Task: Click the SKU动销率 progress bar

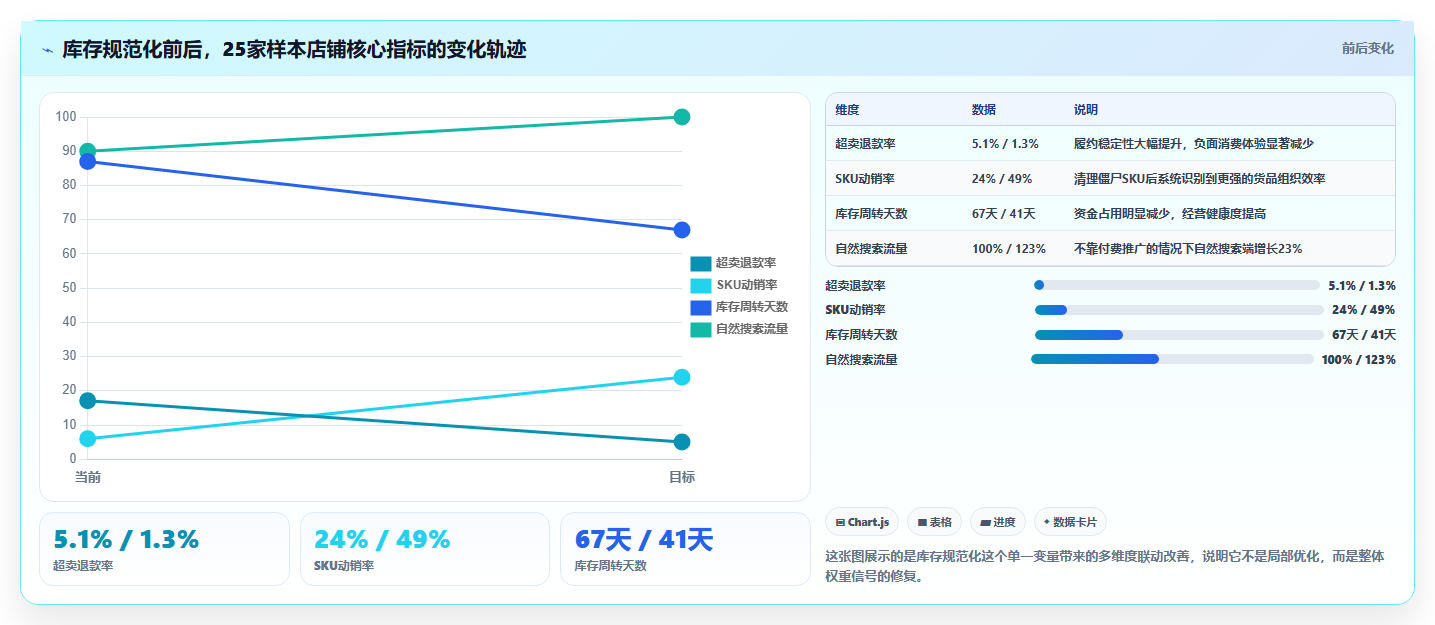Action: [1179, 310]
